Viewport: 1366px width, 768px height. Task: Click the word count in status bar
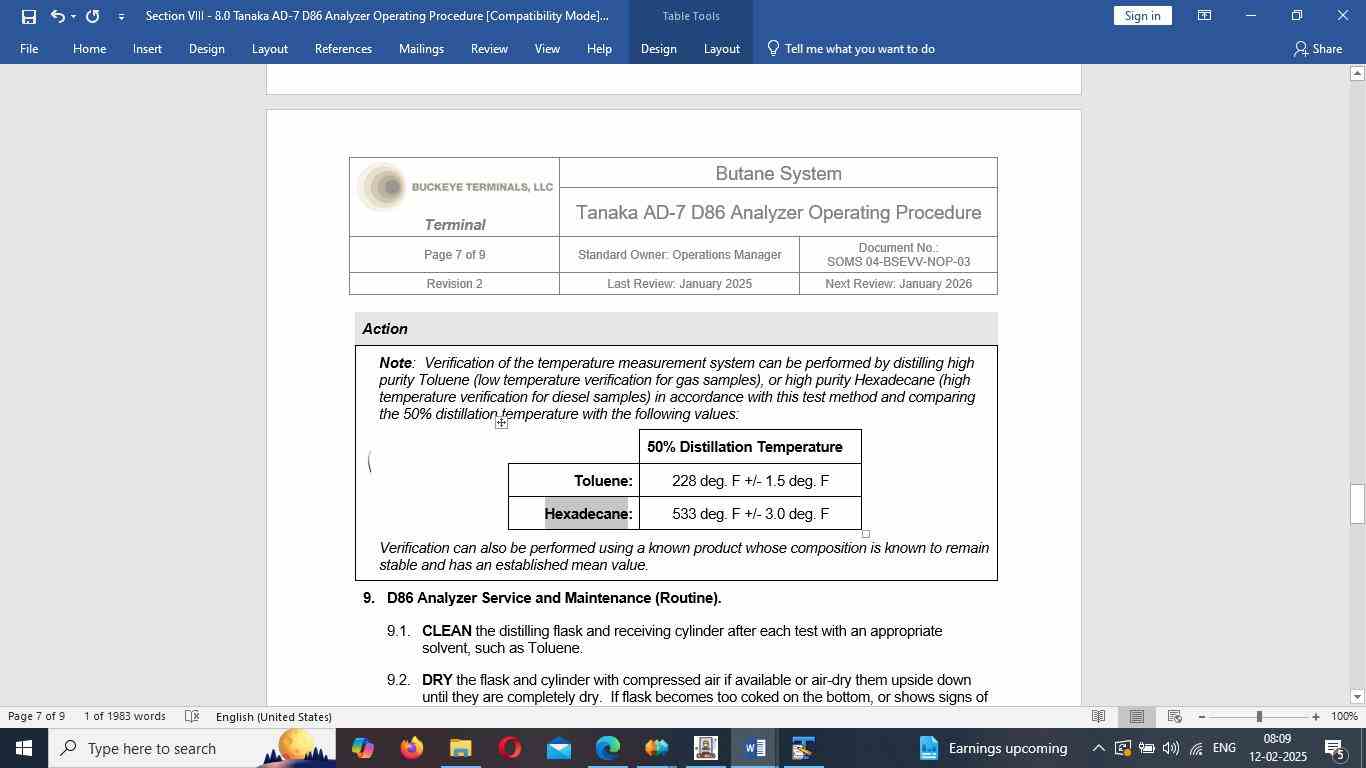click(x=125, y=717)
